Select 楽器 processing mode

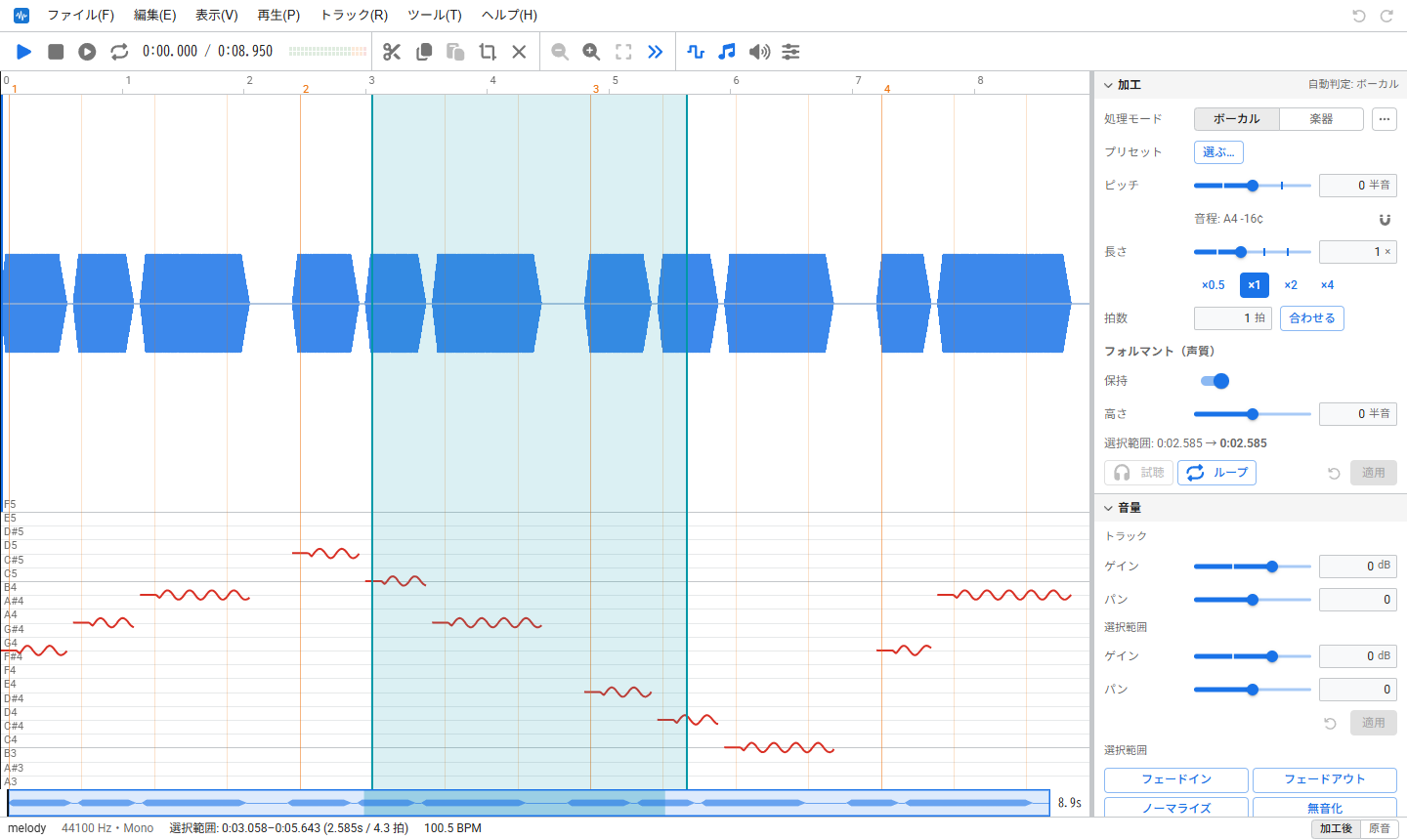tap(1321, 119)
